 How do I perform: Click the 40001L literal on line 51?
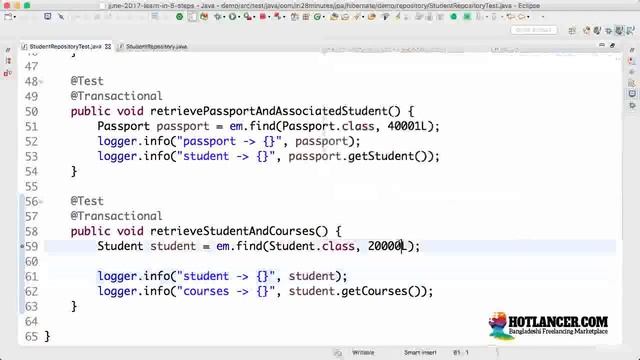tap(407, 126)
